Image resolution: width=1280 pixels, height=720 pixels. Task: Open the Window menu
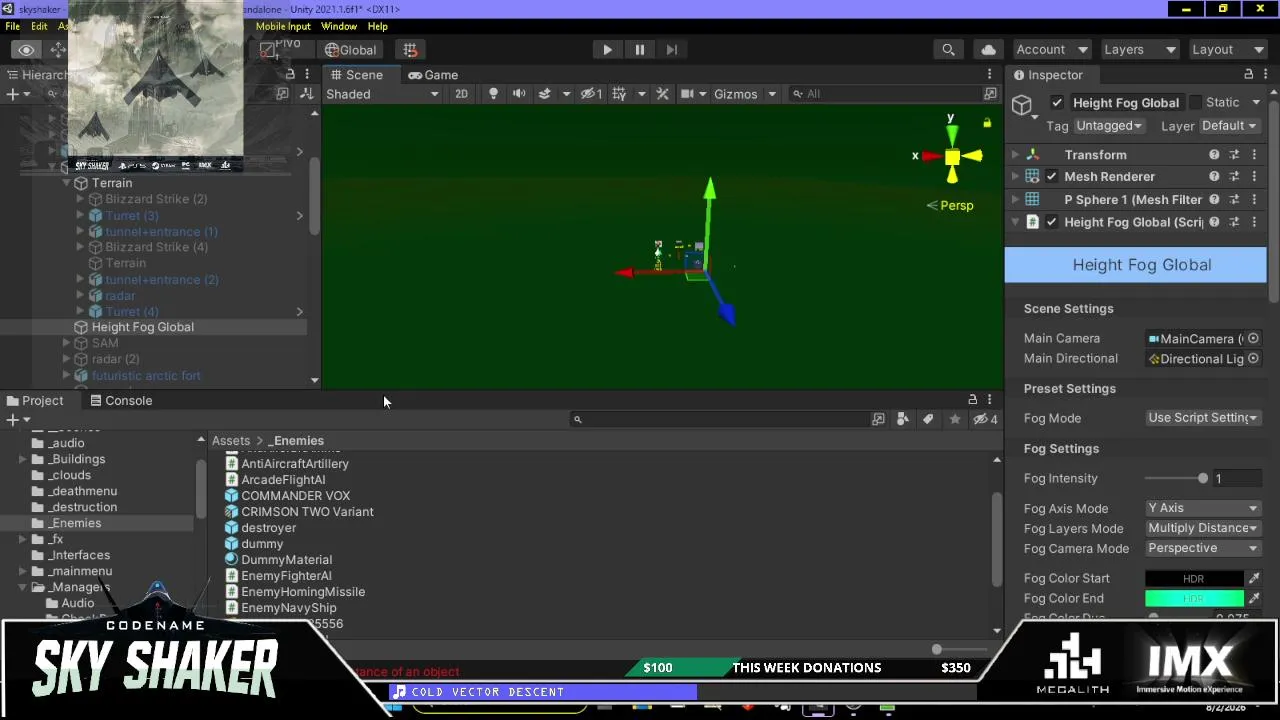click(339, 27)
